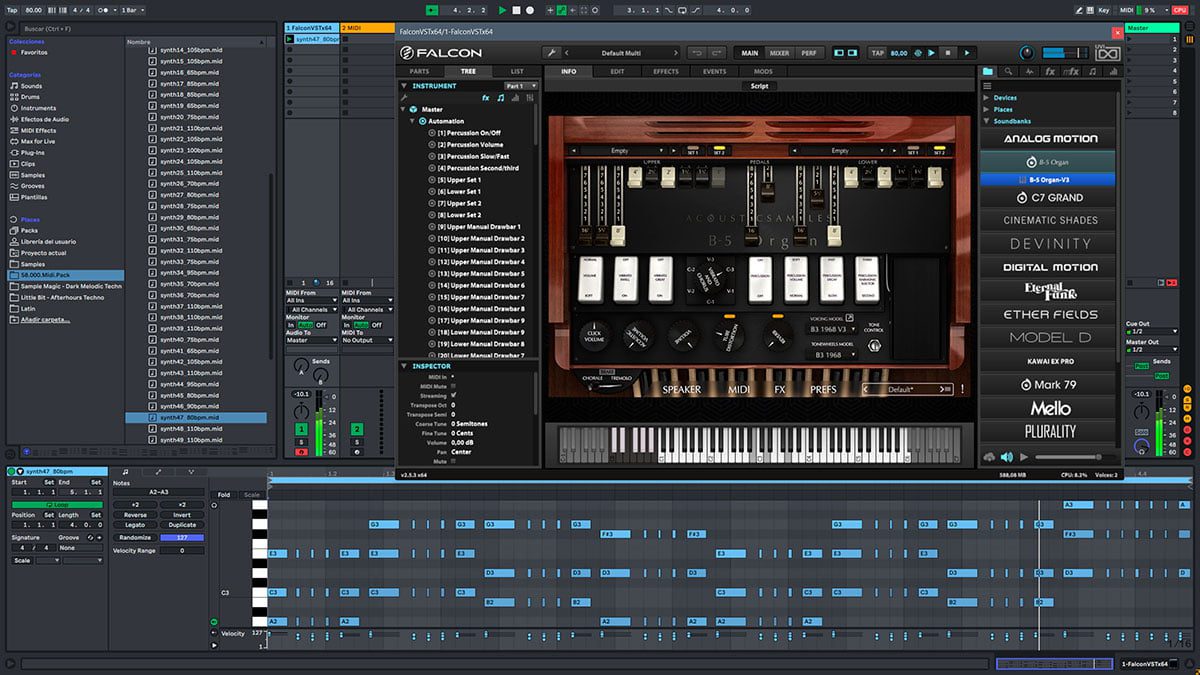Screen dimensions: 1200x675
Task: Switch to the MIXER view in Falcon
Action: [x=779, y=52]
